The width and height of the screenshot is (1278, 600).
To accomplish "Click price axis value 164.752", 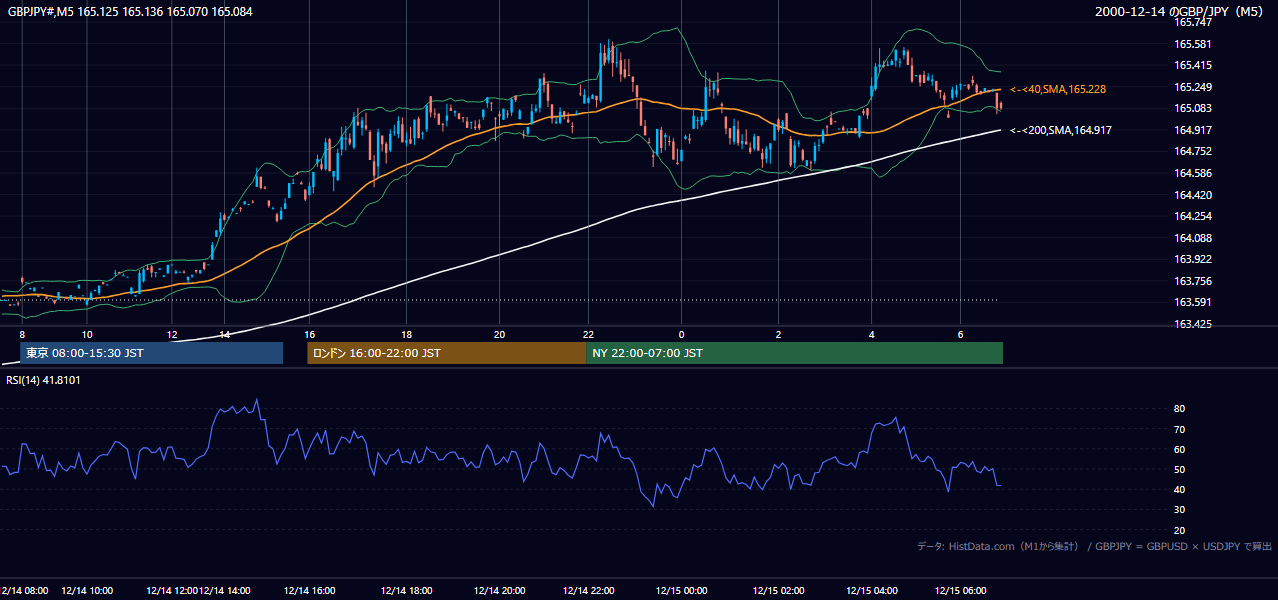I will coord(1192,152).
